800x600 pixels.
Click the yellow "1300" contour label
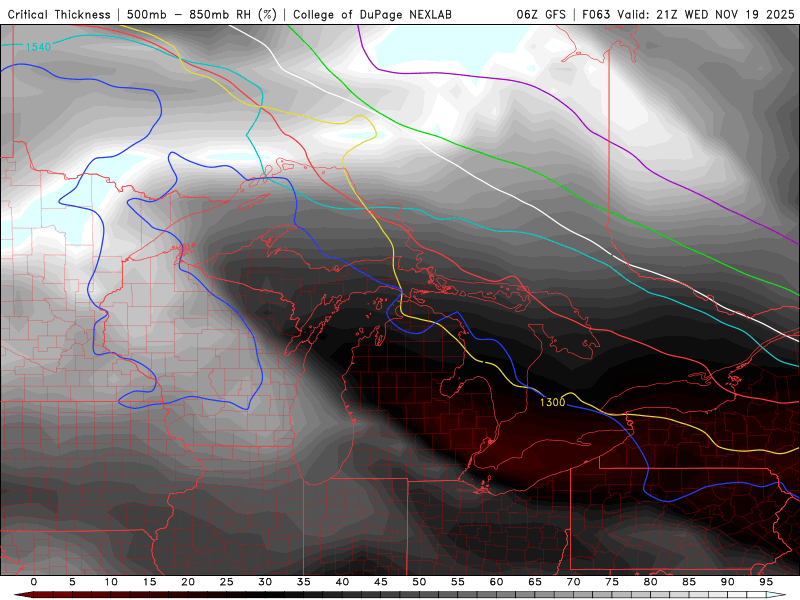click(553, 402)
